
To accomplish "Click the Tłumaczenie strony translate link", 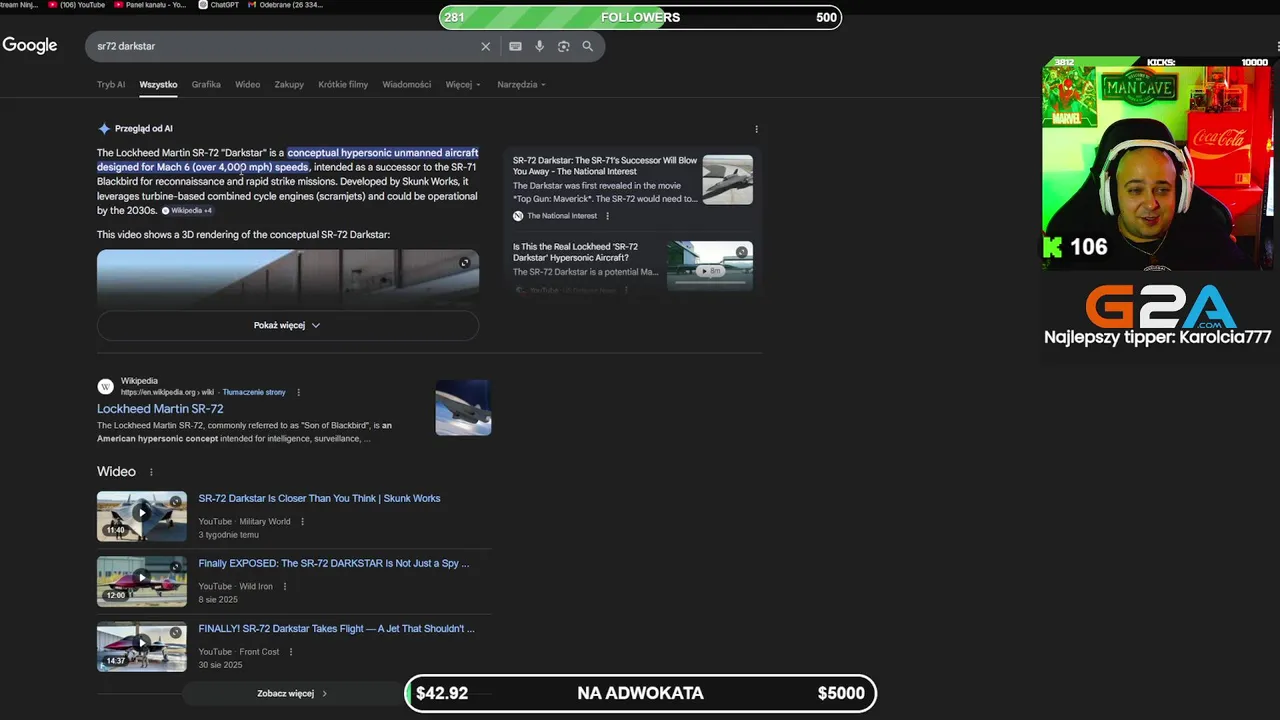I will coord(254,393).
